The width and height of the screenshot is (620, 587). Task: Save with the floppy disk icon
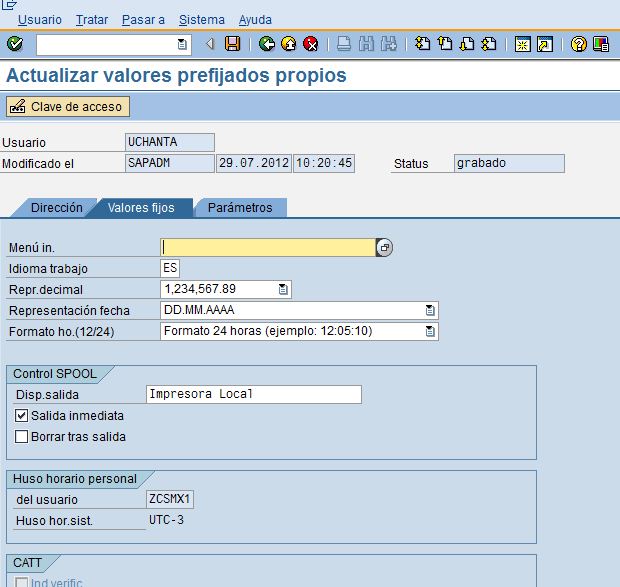click(232, 43)
